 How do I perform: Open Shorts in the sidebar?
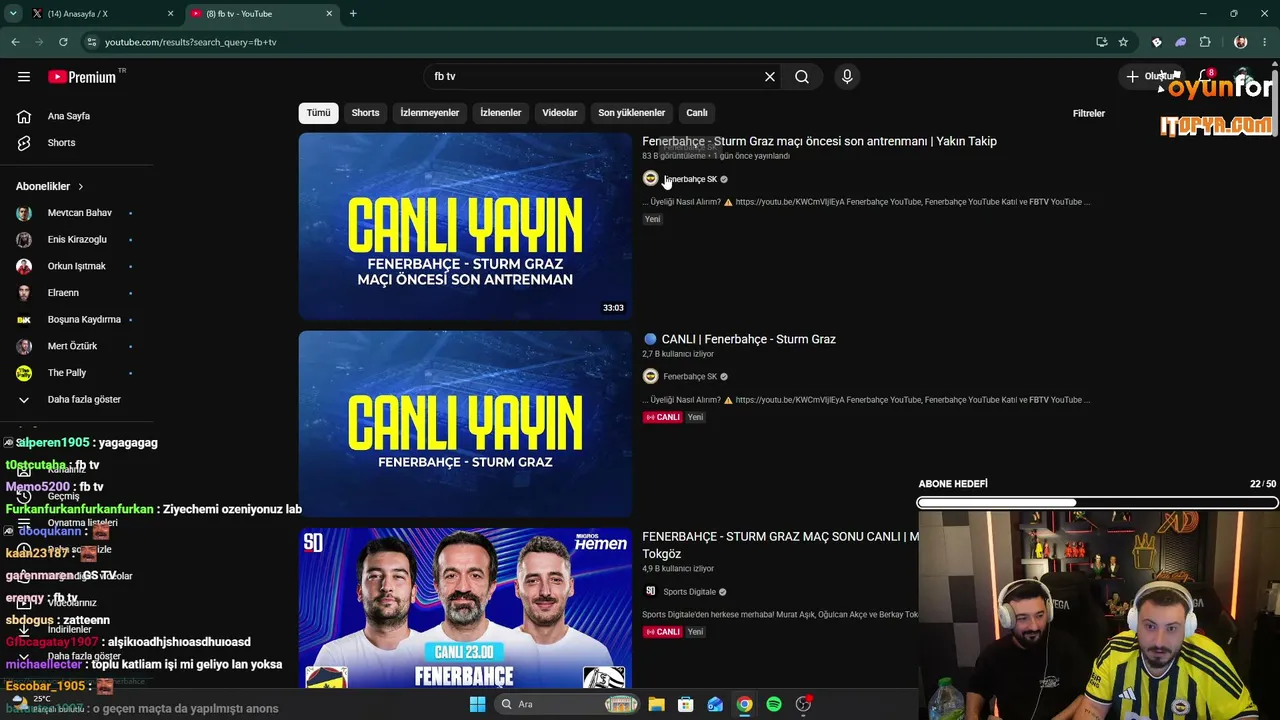61,143
